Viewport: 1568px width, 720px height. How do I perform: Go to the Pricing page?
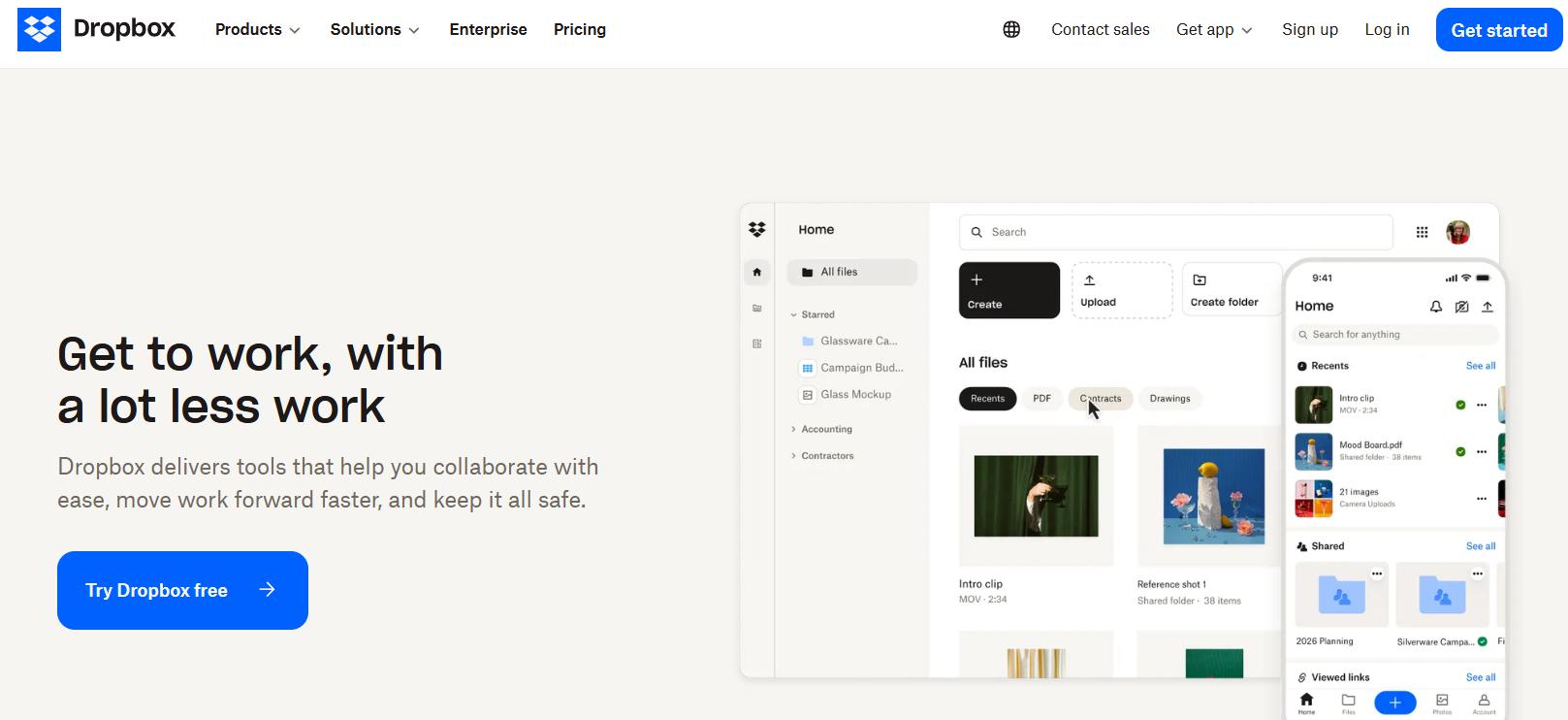click(x=580, y=30)
